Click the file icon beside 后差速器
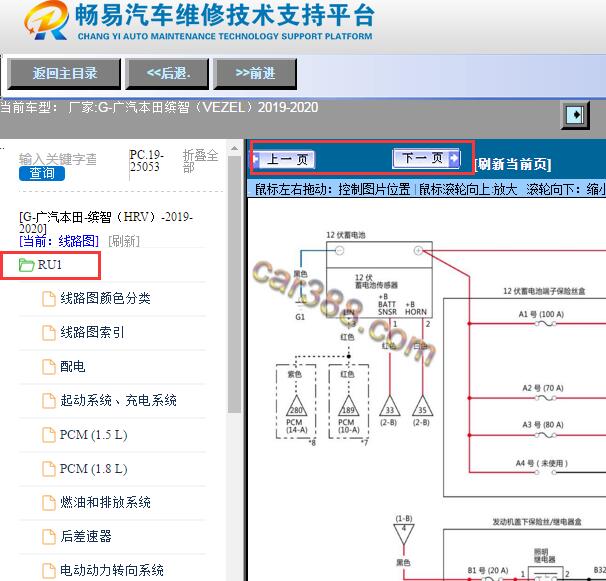 click(x=49, y=537)
